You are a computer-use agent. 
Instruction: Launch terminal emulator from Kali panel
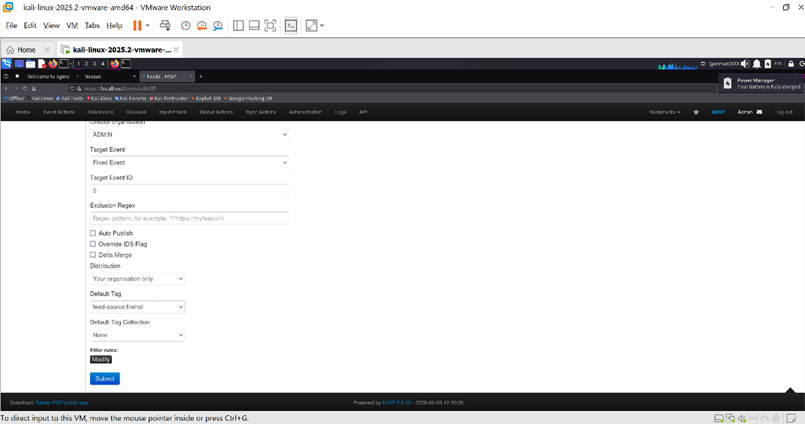64,64
